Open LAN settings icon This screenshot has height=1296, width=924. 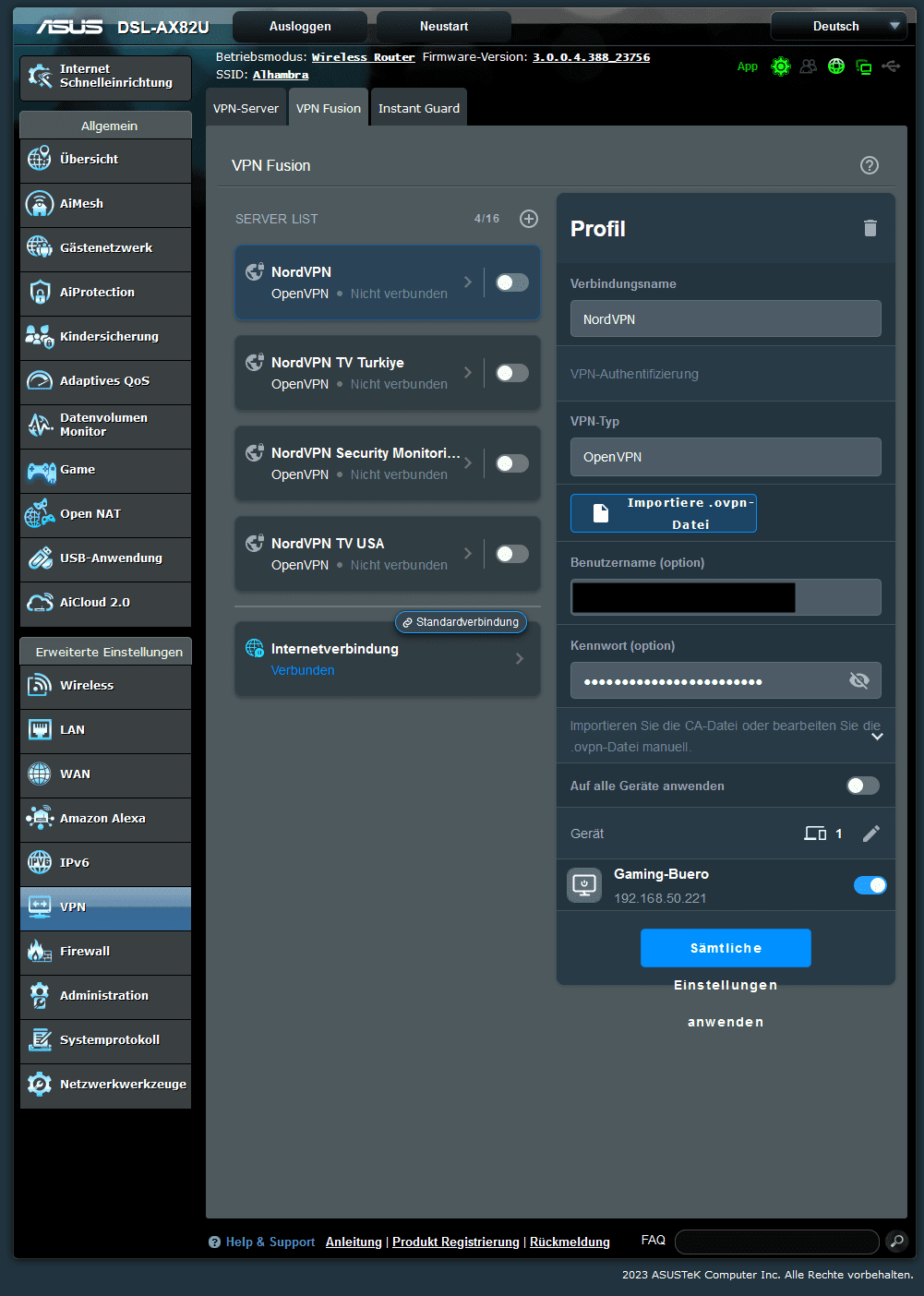[40, 729]
